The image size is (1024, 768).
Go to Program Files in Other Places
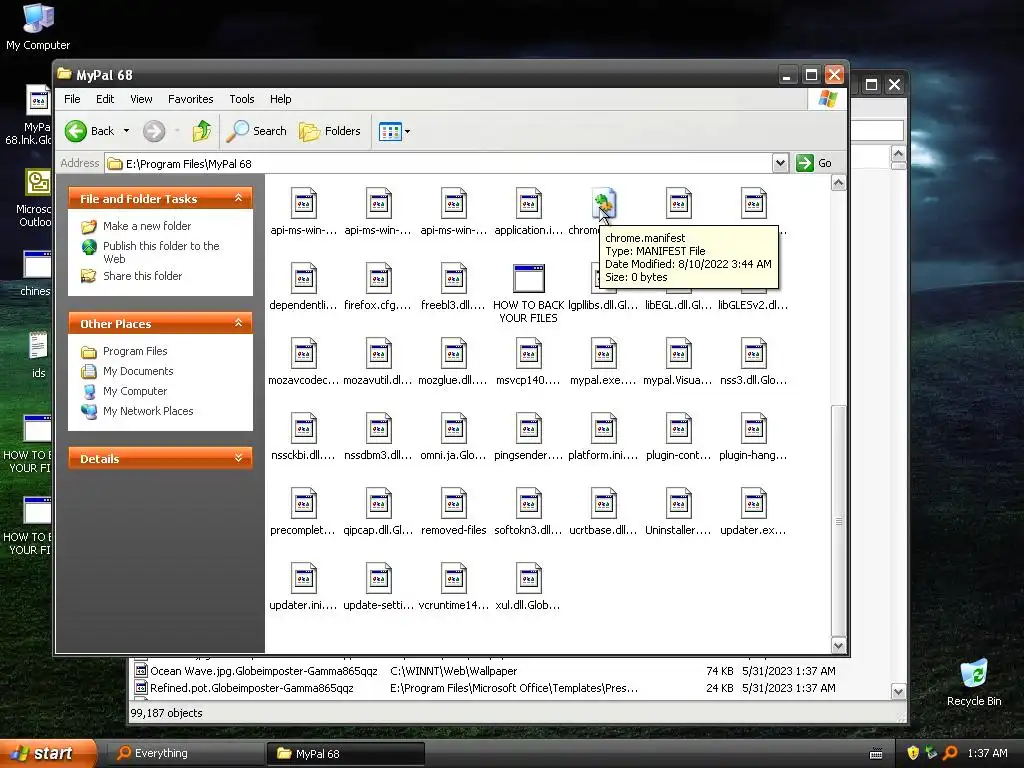coord(135,351)
